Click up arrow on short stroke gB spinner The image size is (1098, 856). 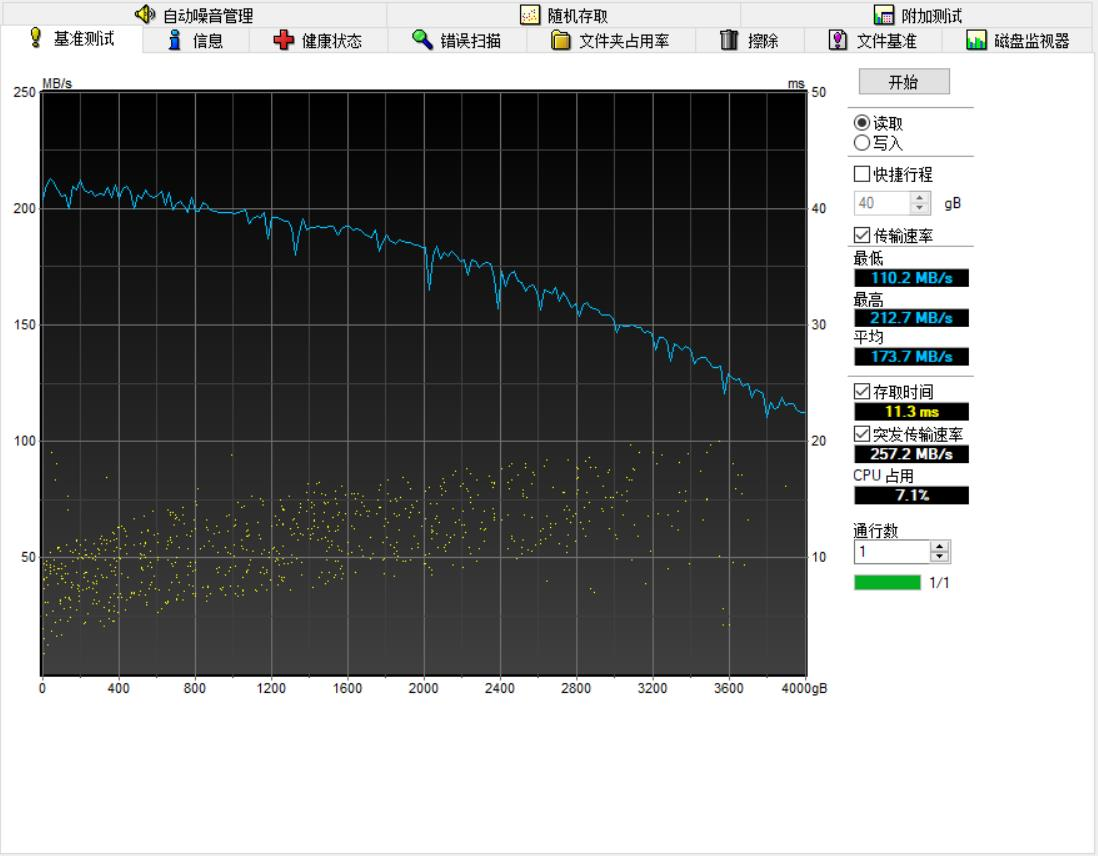921,198
